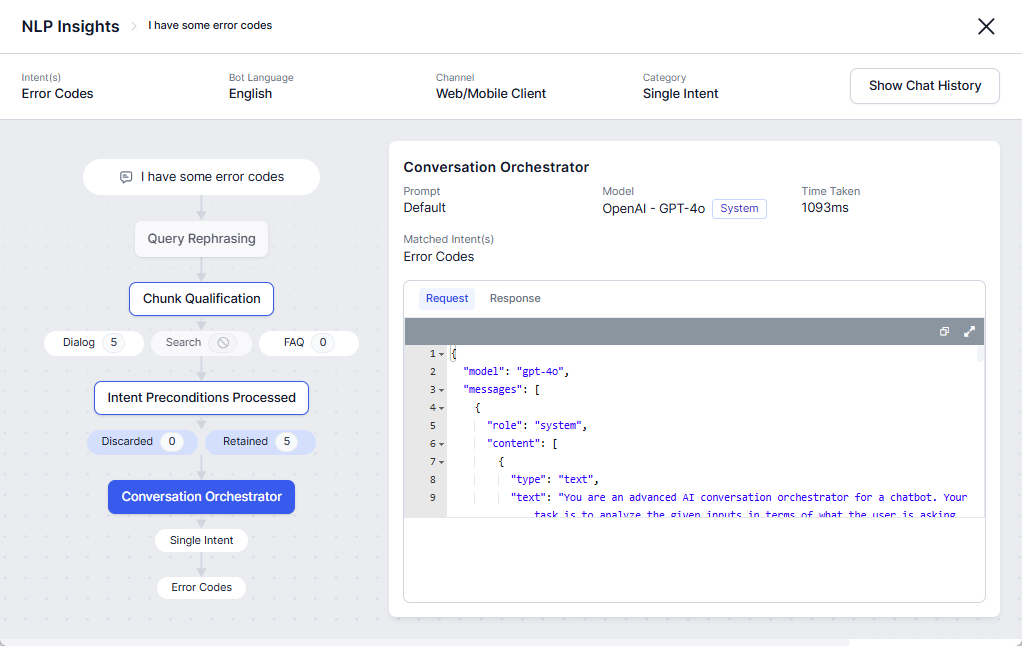Click the System model badge
Viewport: 1022px width, 646px height.
click(x=739, y=209)
